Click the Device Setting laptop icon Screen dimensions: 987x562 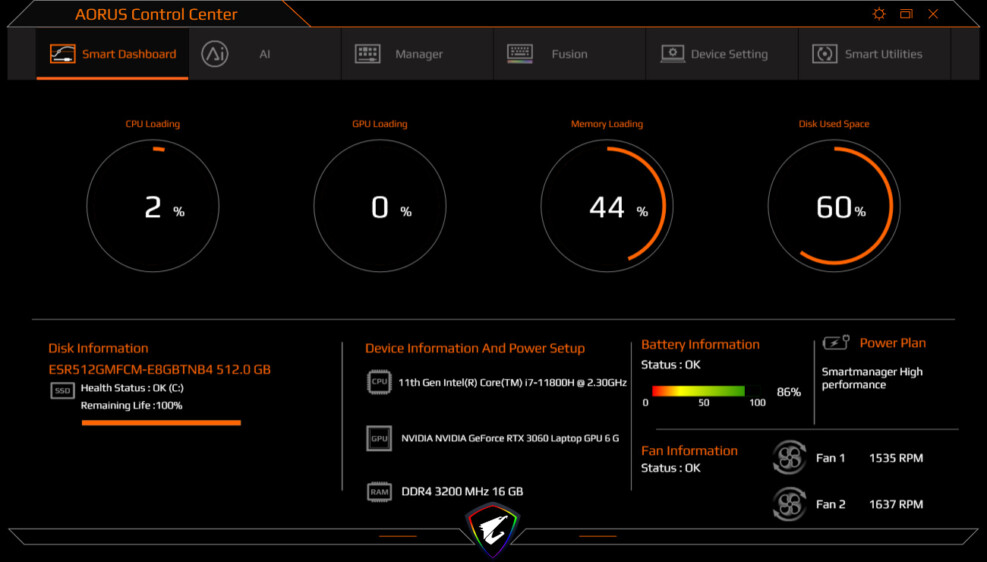point(672,53)
